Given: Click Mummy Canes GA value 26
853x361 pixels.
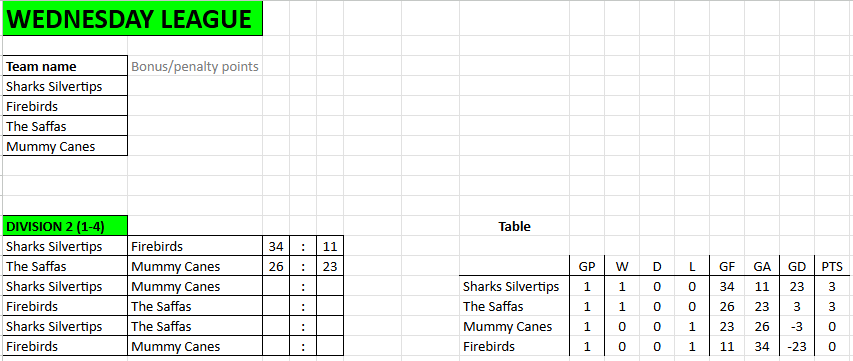Looking at the screenshot, I should click(762, 326).
